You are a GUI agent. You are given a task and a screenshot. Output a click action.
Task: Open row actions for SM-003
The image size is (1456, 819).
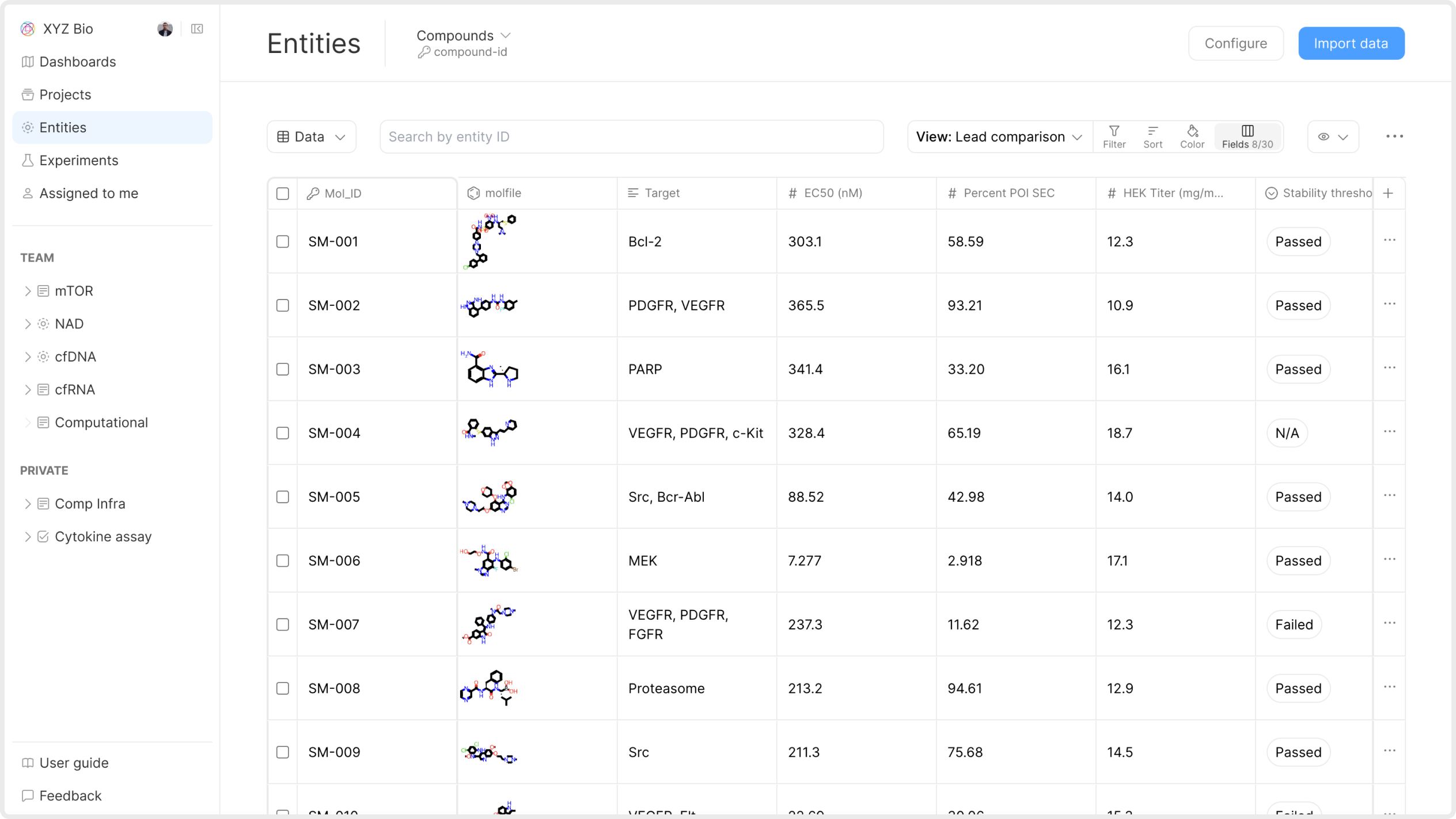(x=1389, y=368)
